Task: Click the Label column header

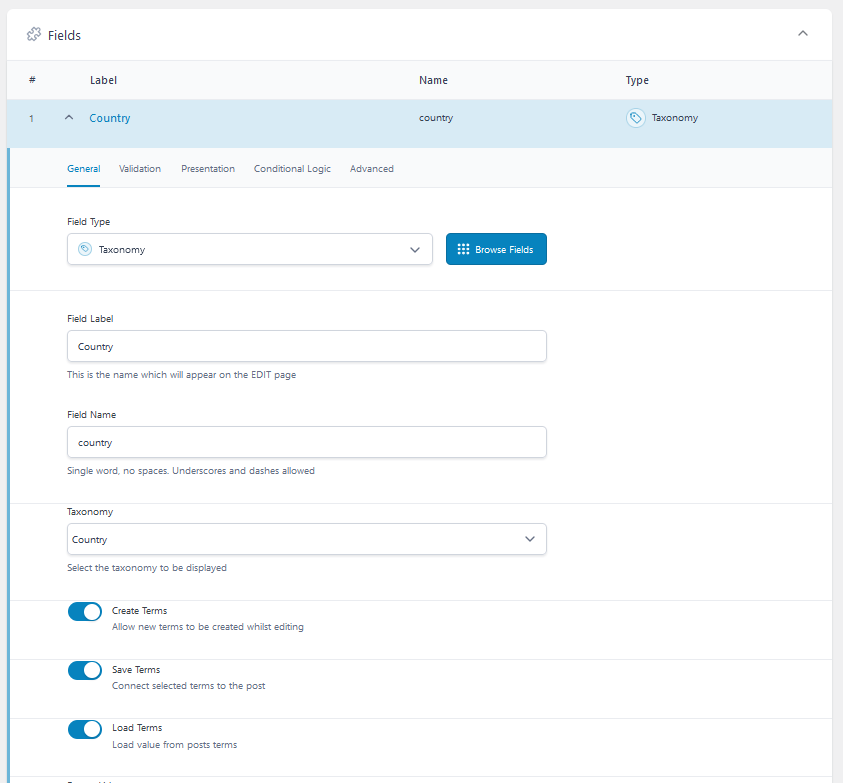Action: point(103,80)
